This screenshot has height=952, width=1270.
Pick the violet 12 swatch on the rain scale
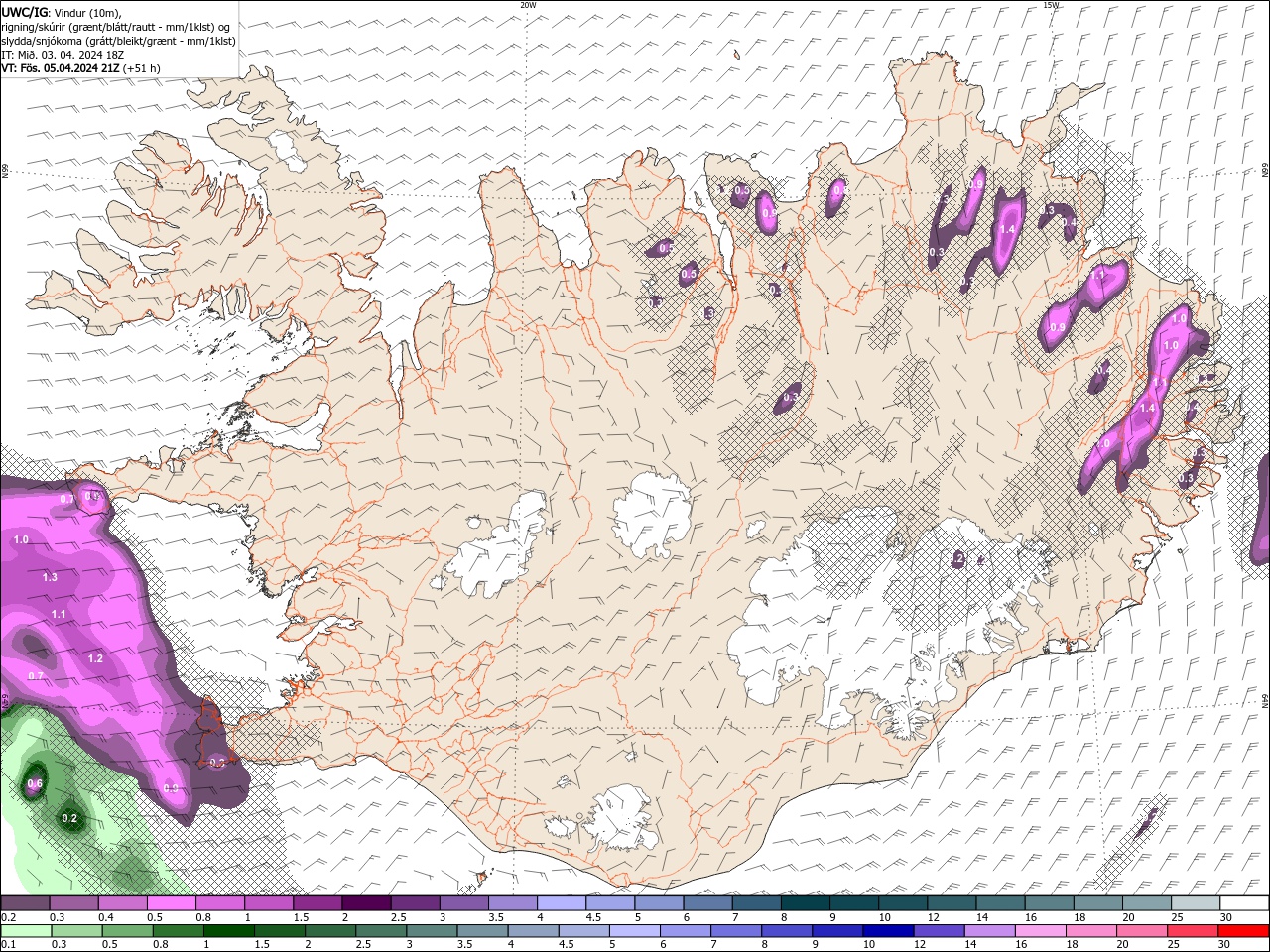(x=940, y=931)
